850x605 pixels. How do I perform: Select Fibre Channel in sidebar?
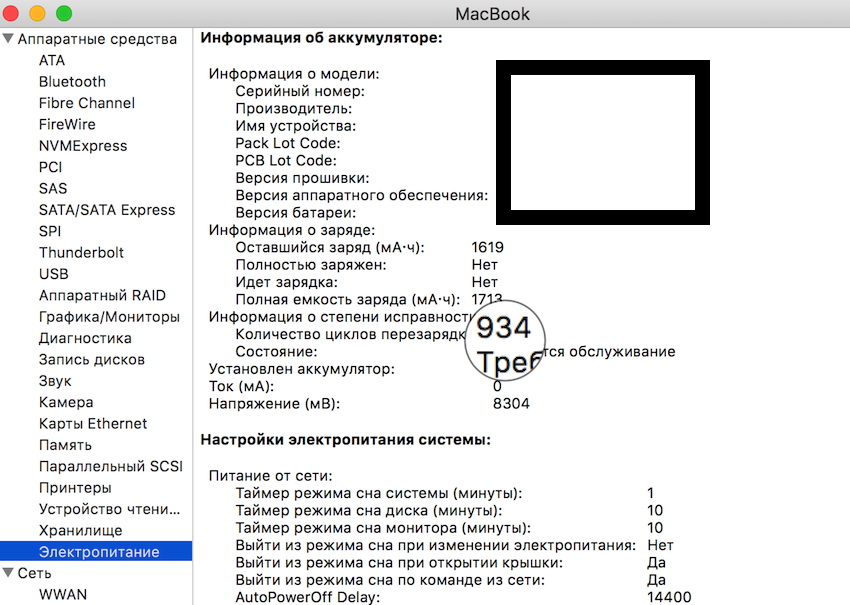point(86,103)
